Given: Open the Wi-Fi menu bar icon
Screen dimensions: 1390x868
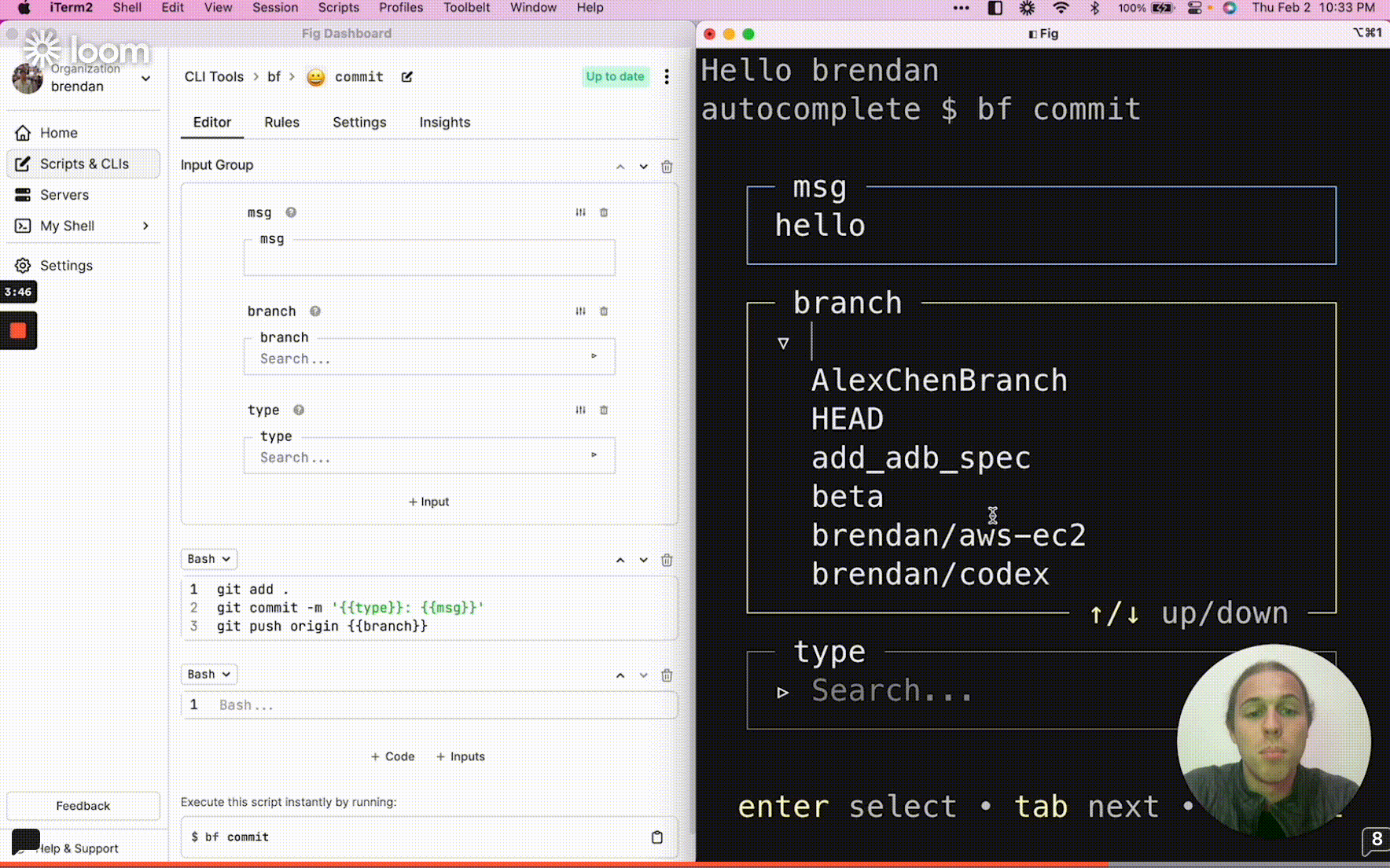Looking at the screenshot, I should [x=1061, y=8].
